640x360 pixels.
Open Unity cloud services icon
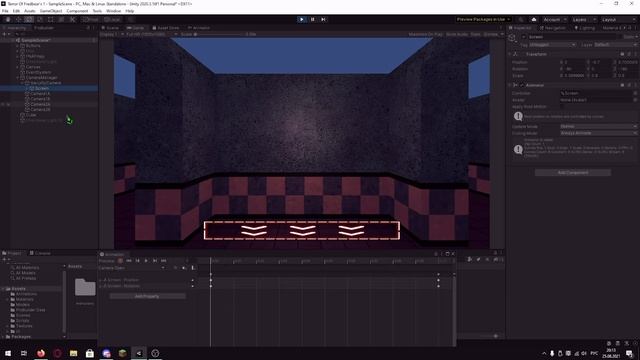(534, 19)
